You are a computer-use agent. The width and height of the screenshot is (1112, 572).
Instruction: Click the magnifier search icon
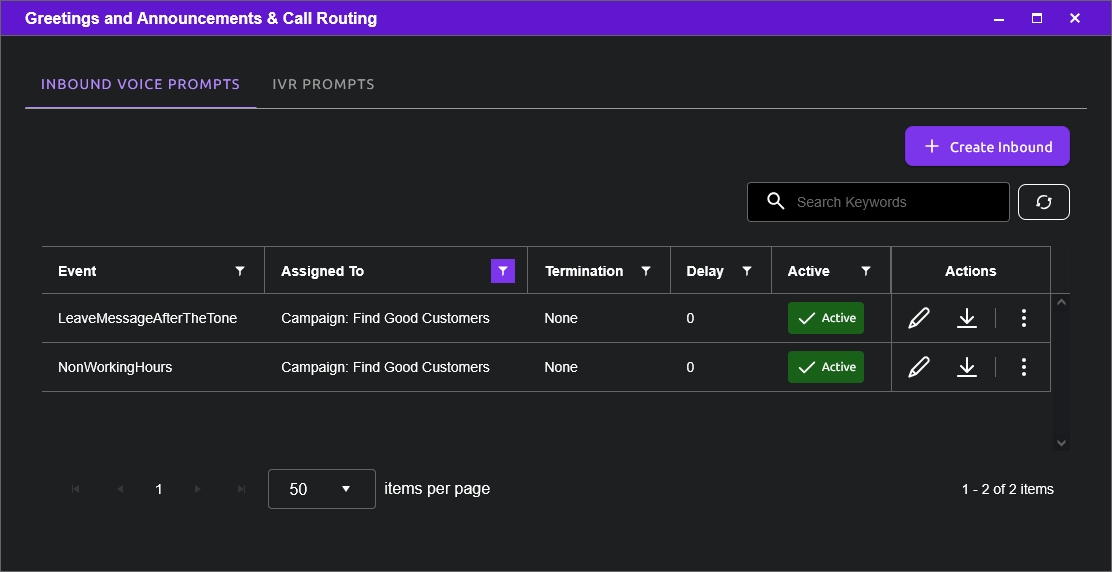776,201
